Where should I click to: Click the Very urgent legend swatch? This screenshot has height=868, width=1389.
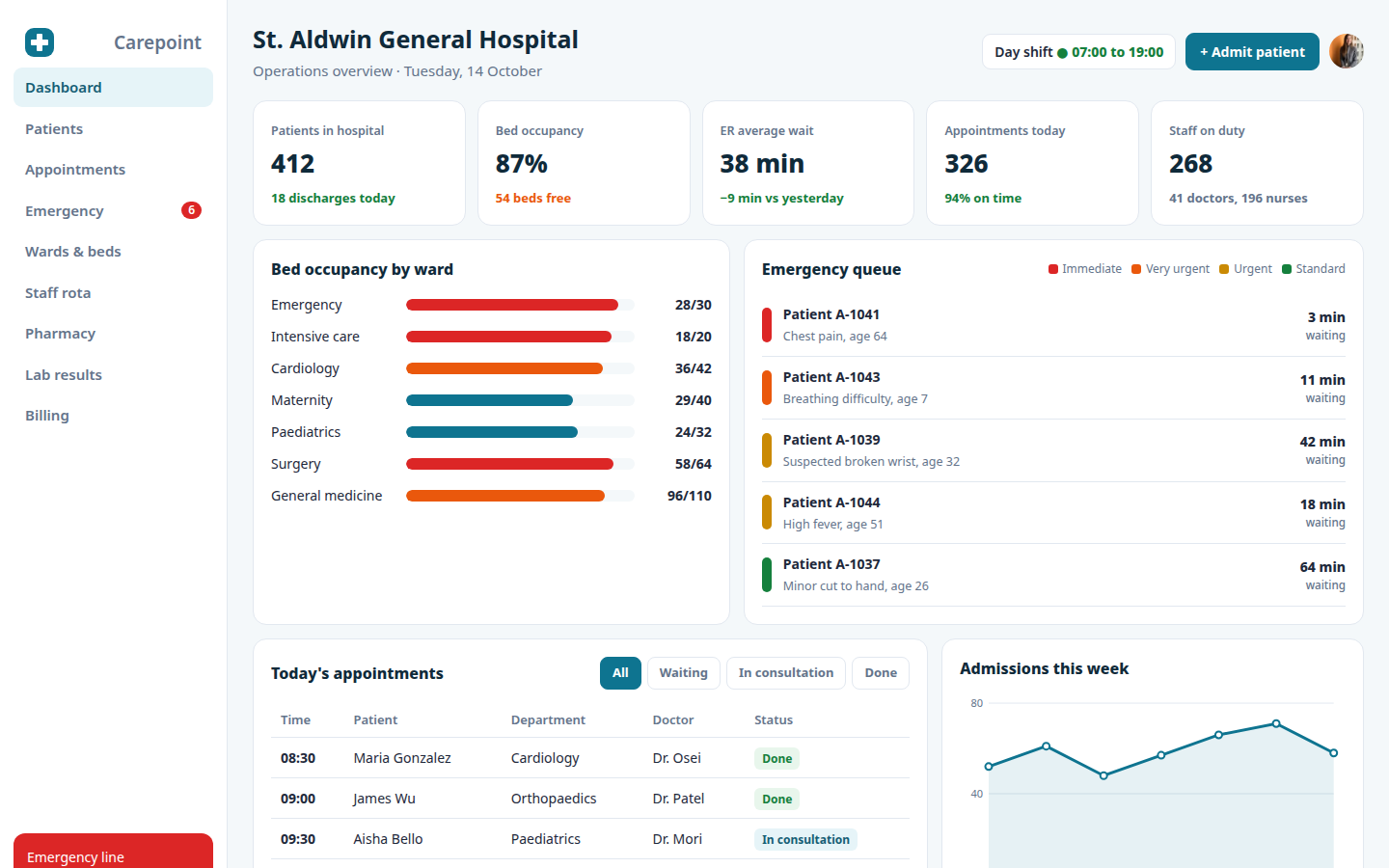[1136, 269]
